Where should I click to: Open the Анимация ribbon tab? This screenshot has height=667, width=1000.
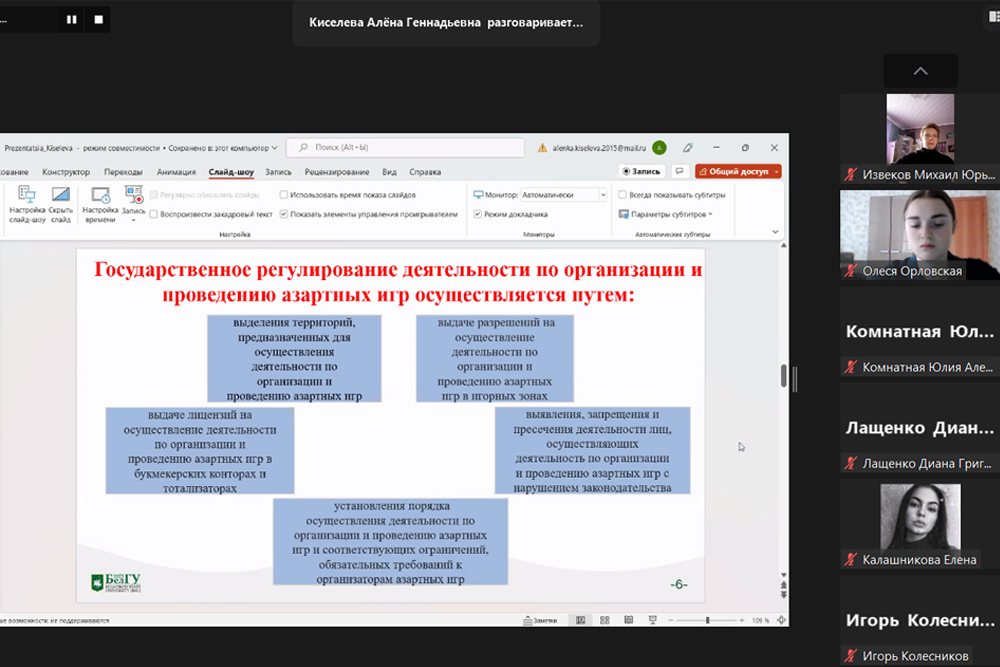[176, 172]
